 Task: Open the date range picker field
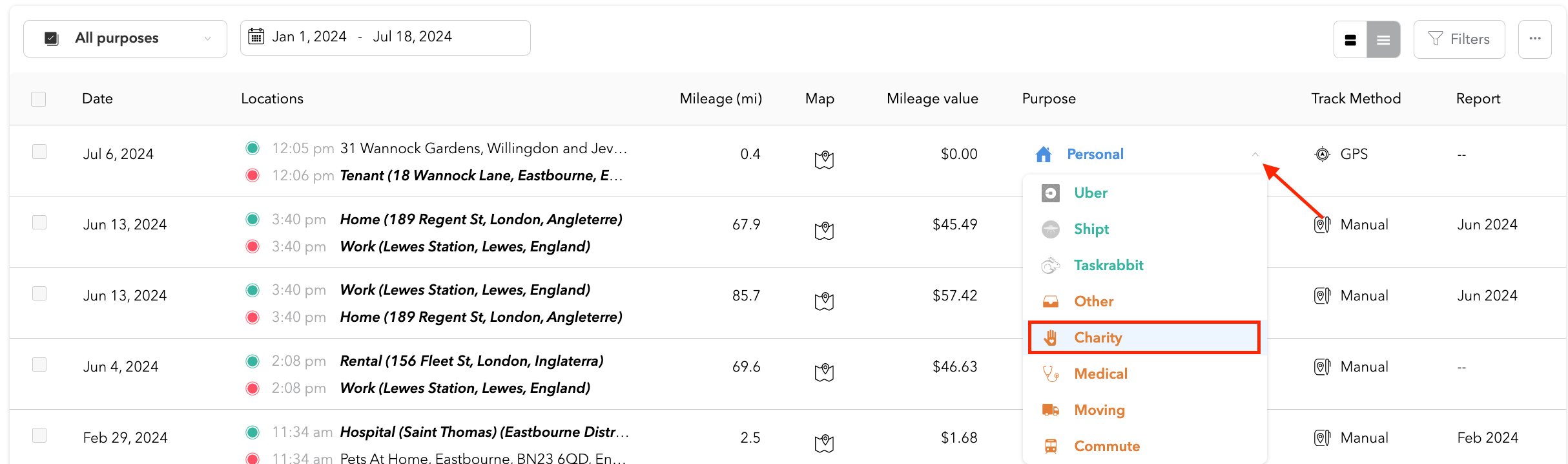(385, 37)
